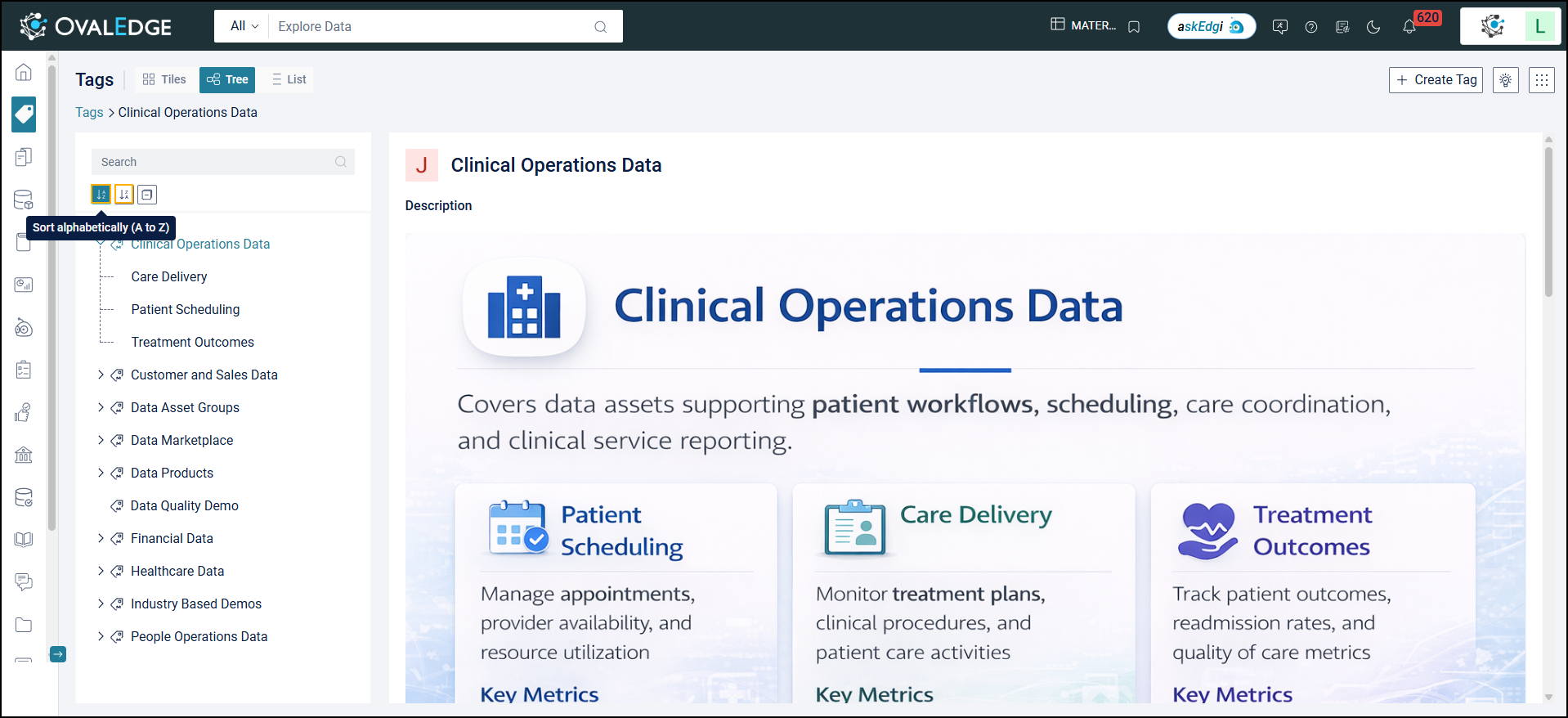
Task: Toggle Sort alphabetically A to Z
Action: coord(101,195)
